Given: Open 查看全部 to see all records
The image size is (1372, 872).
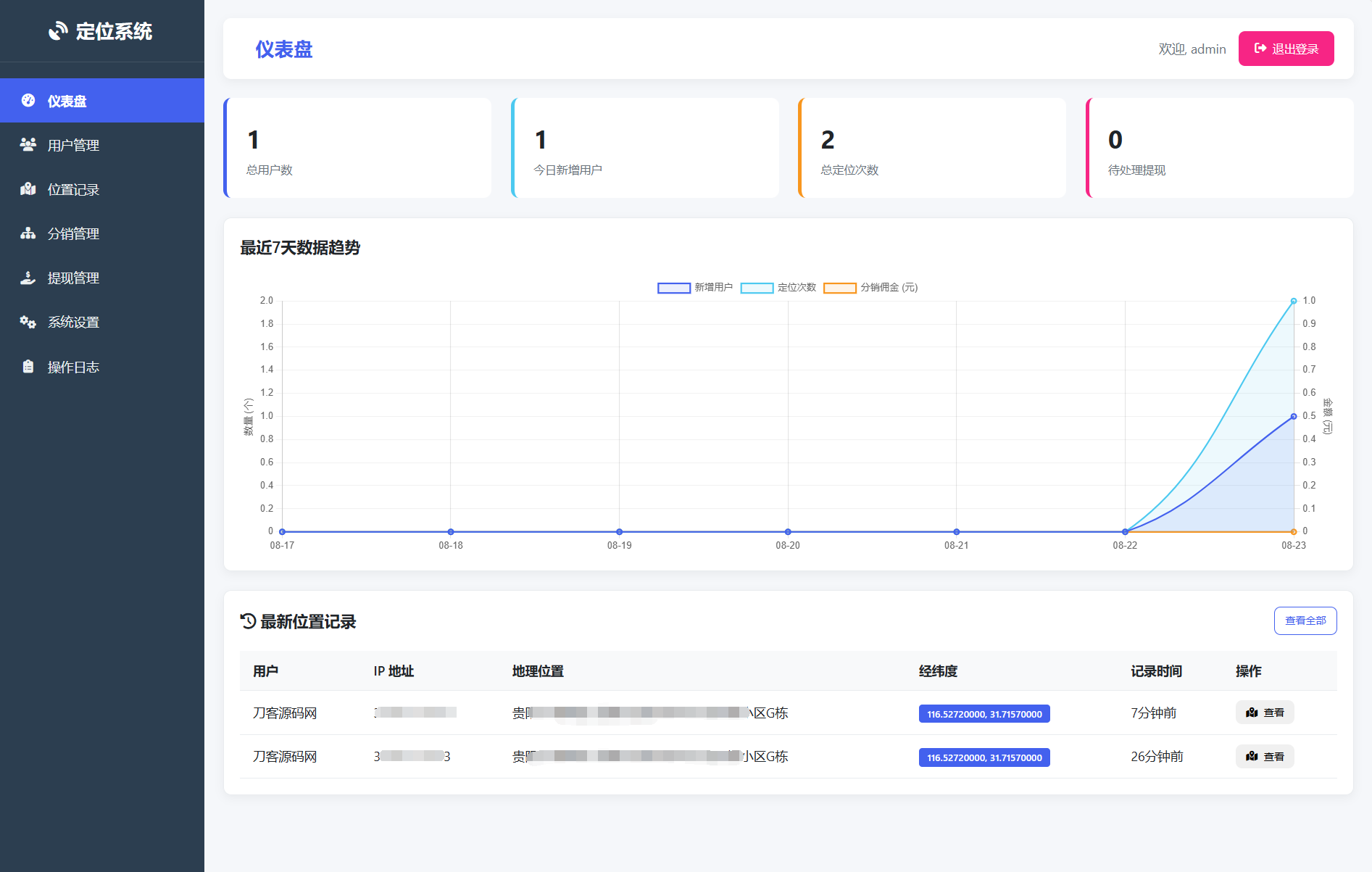Looking at the screenshot, I should coord(1305,620).
